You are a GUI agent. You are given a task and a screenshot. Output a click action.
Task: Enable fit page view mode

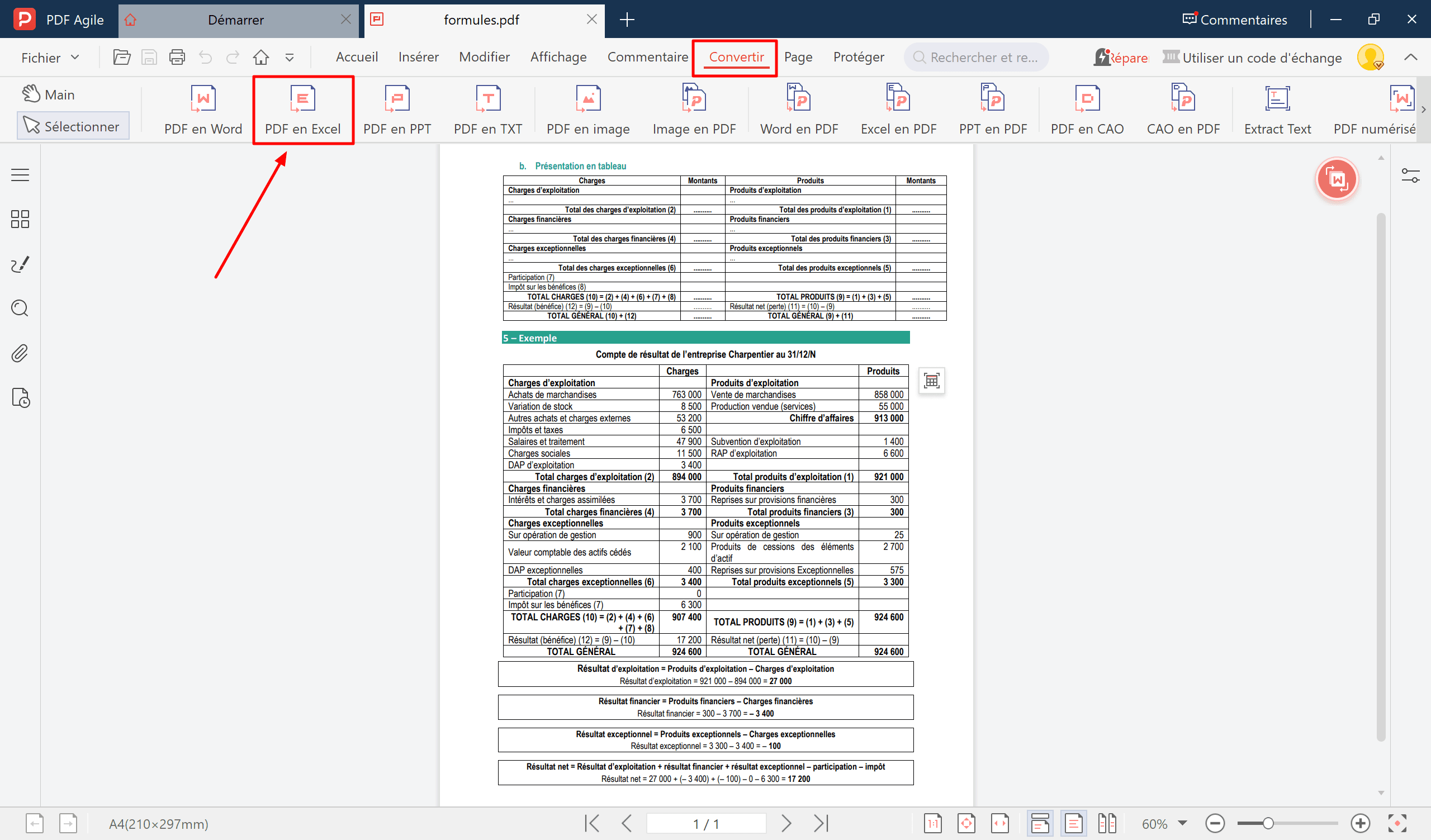(x=966, y=823)
